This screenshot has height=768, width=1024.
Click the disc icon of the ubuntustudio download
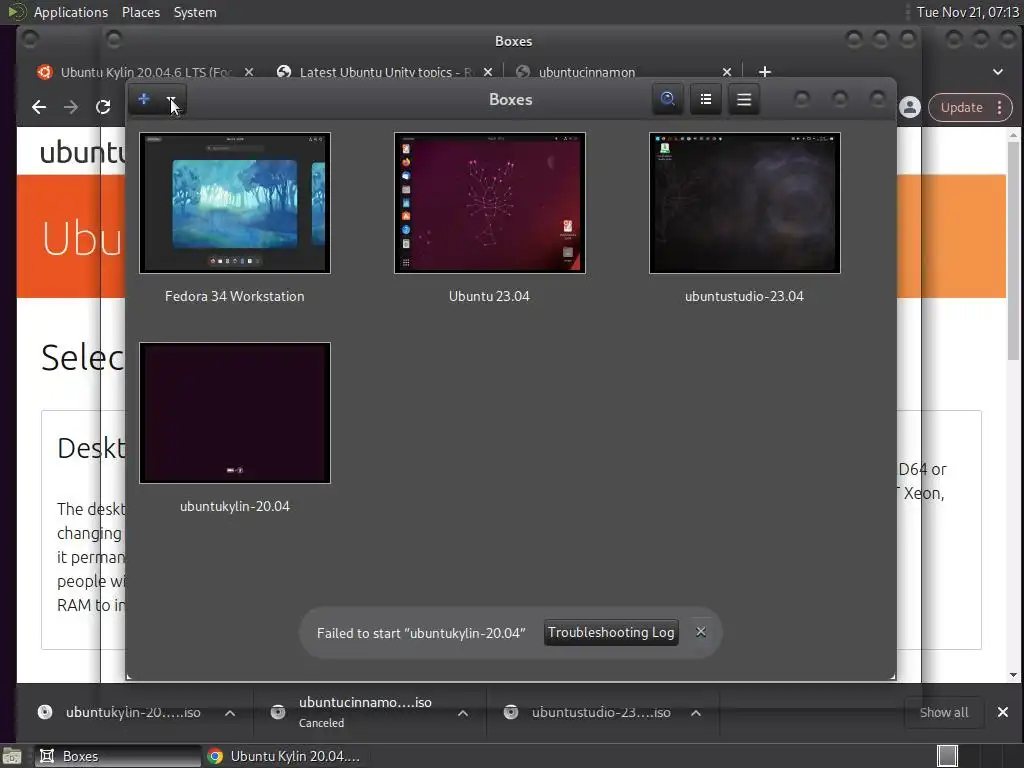511,712
